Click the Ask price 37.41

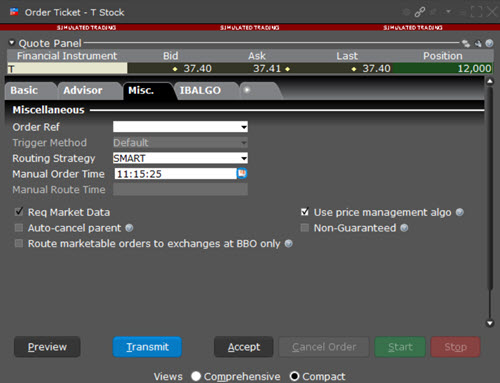(267, 69)
